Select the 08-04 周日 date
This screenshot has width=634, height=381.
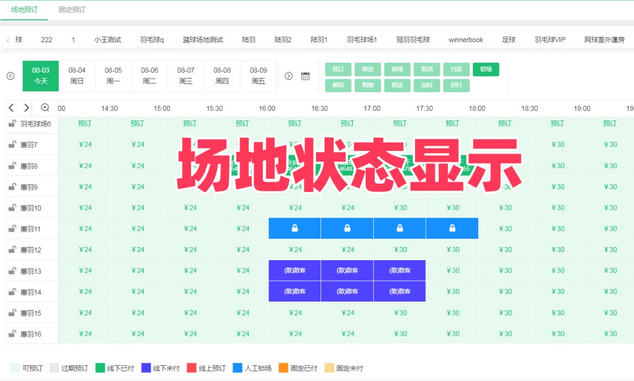coord(77,76)
